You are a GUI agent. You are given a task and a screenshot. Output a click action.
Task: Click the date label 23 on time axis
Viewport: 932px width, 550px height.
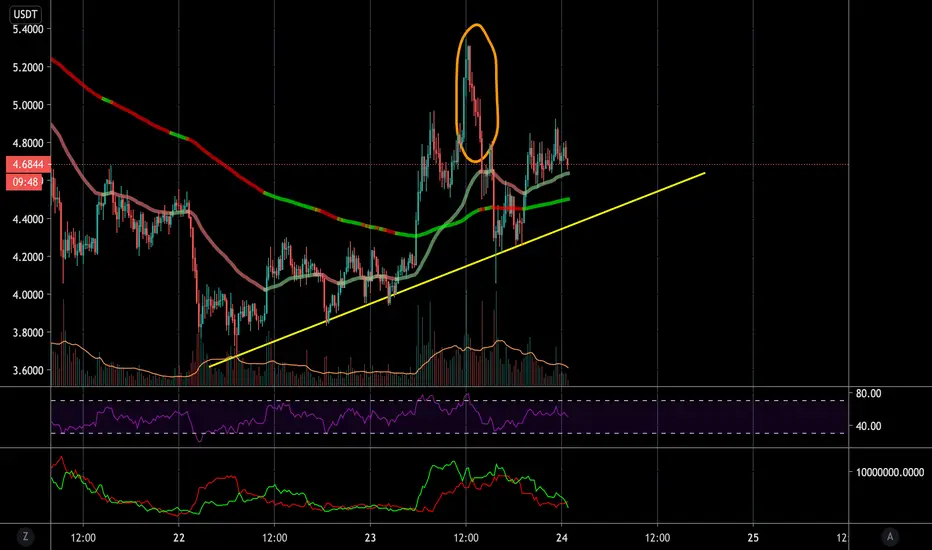[x=370, y=538]
